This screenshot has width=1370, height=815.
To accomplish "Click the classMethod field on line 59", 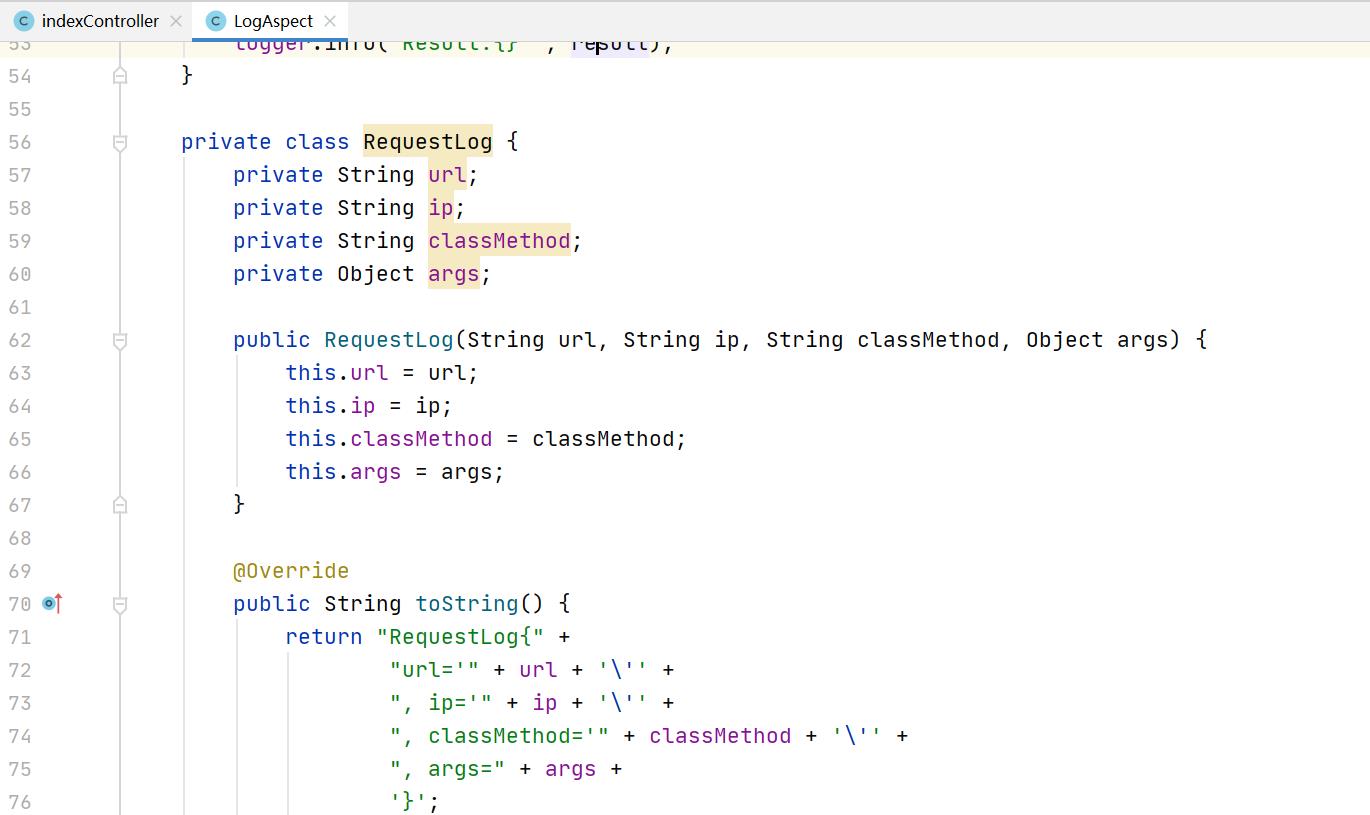I will 499,241.
